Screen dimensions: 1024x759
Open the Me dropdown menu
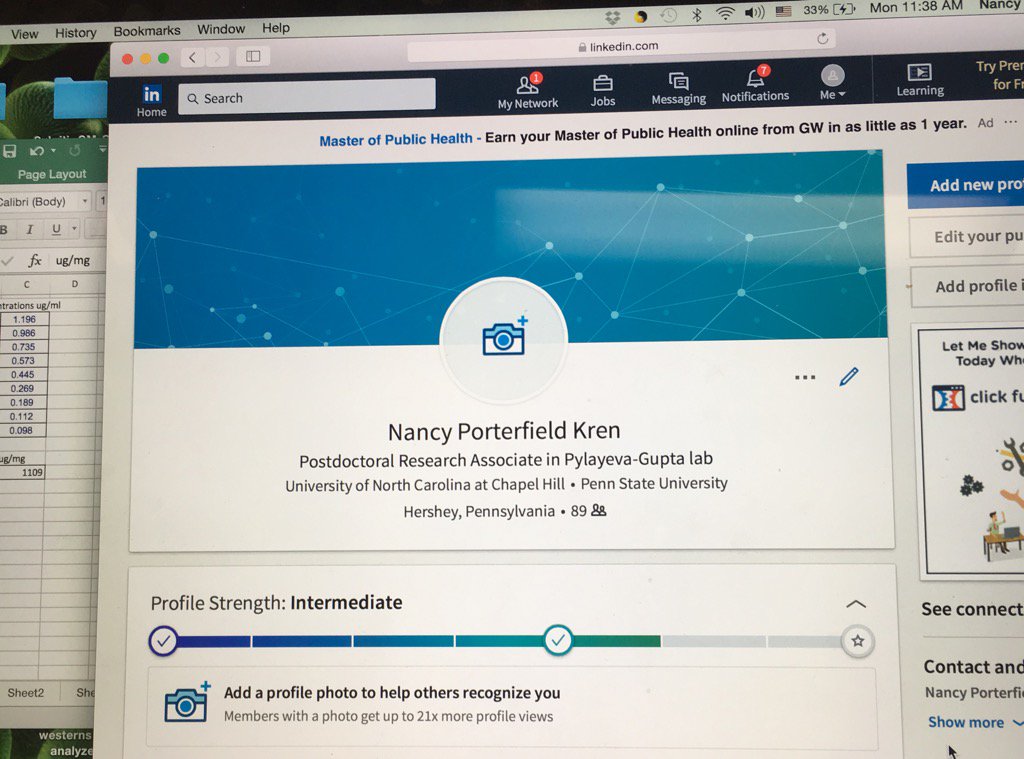[x=833, y=82]
